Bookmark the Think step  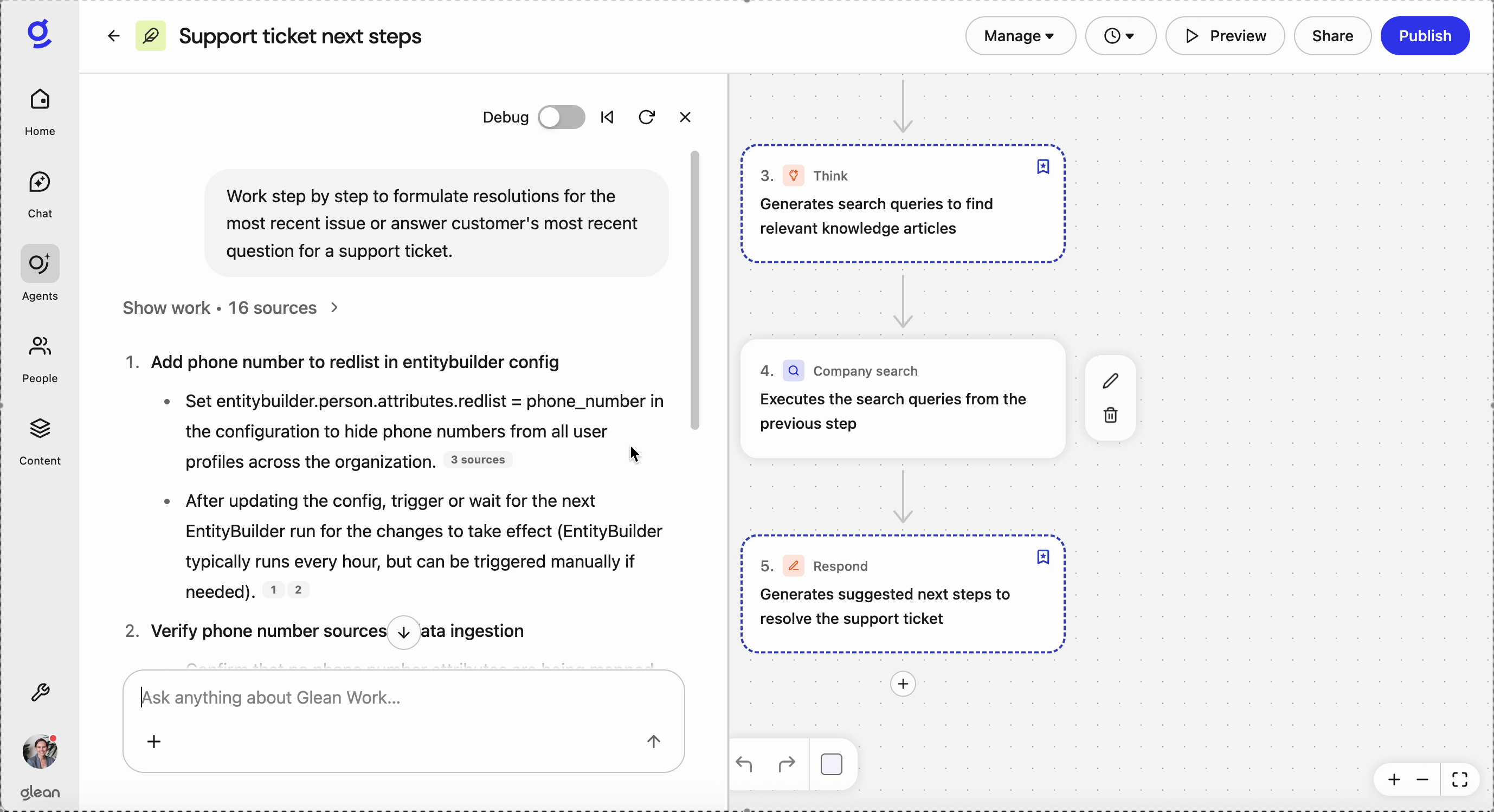coord(1042,166)
